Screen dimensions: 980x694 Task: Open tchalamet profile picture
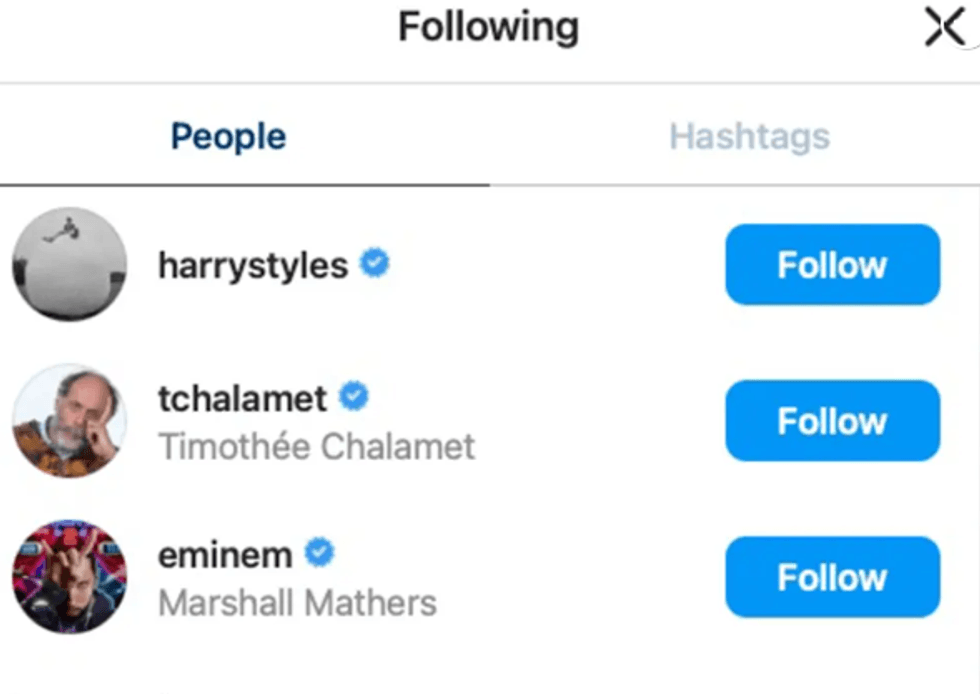tap(70, 421)
